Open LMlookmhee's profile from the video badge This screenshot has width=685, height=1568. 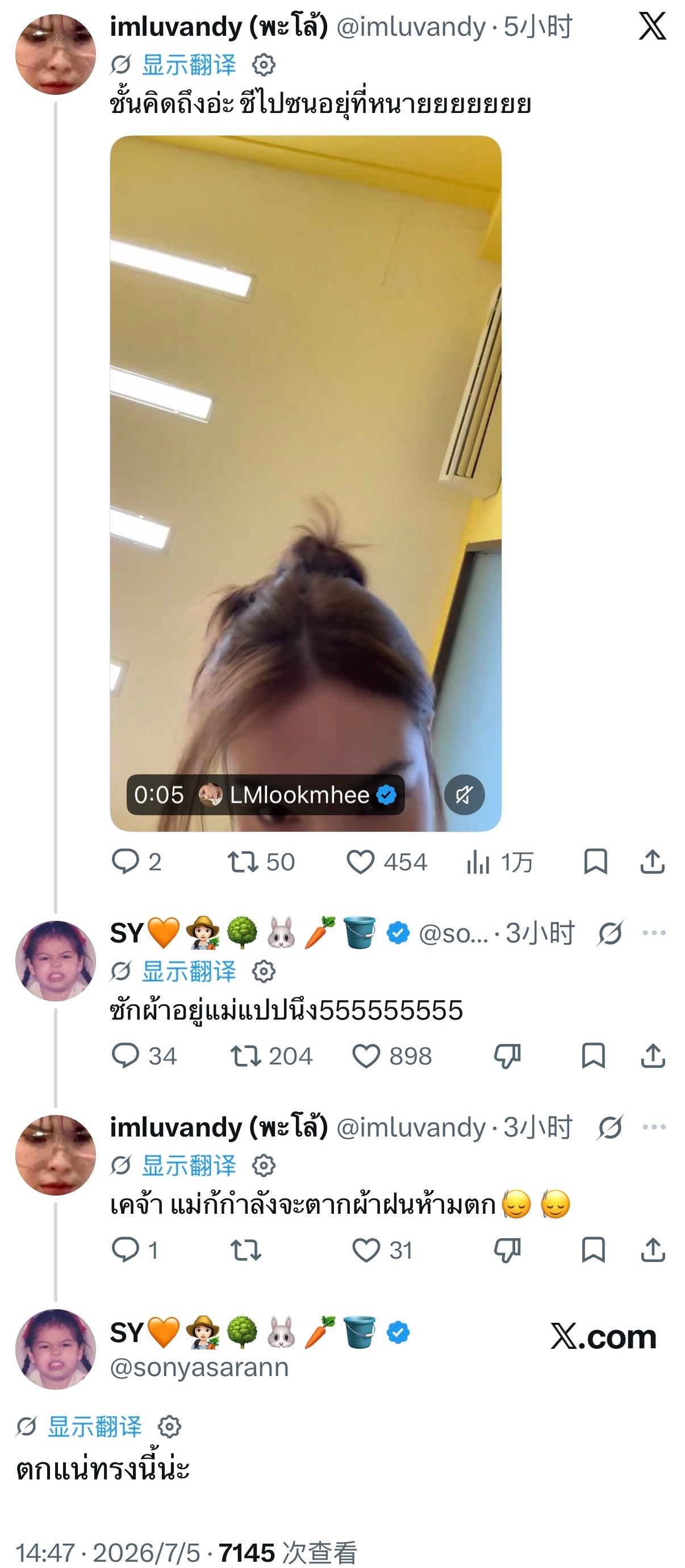[298, 794]
